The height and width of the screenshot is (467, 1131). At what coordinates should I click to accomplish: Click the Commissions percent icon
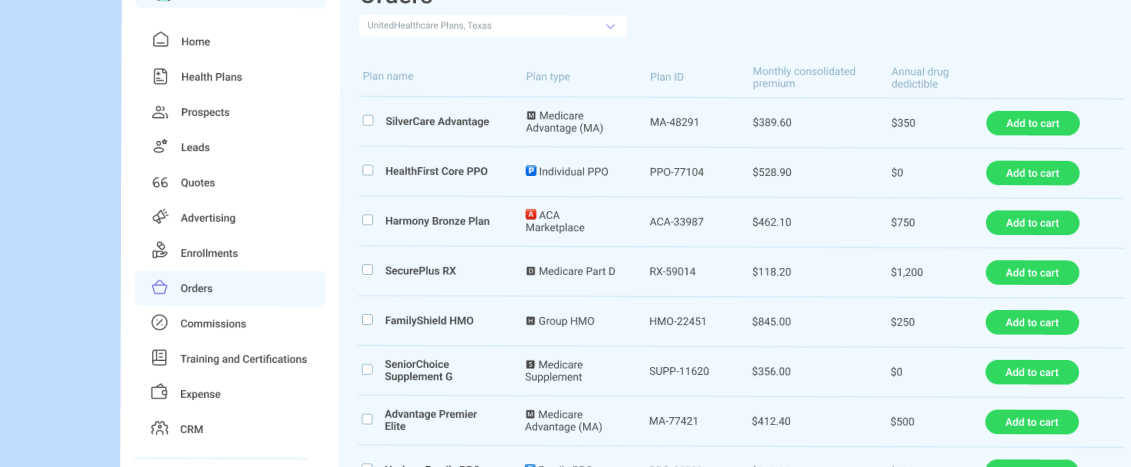point(159,323)
